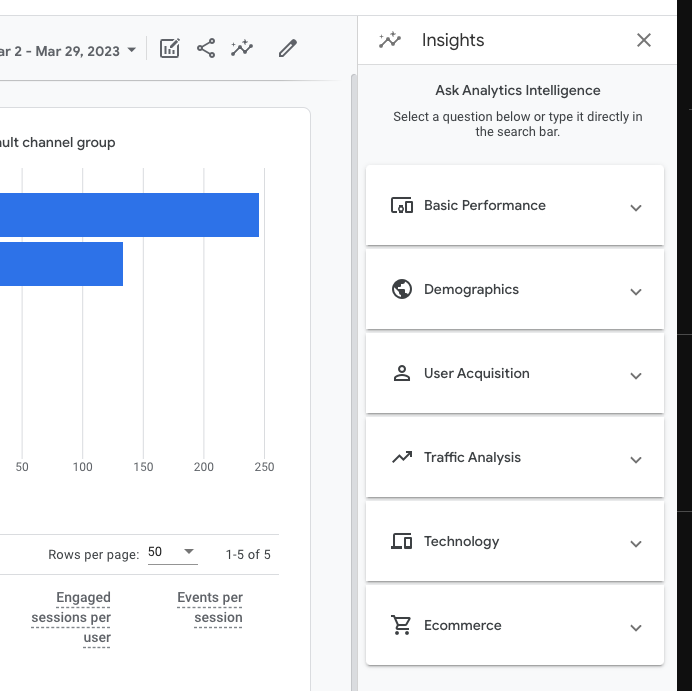This screenshot has height=691, width=692.
Task: Click the User Acquisition person icon
Action: pyautogui.click(x=402, y=373)
